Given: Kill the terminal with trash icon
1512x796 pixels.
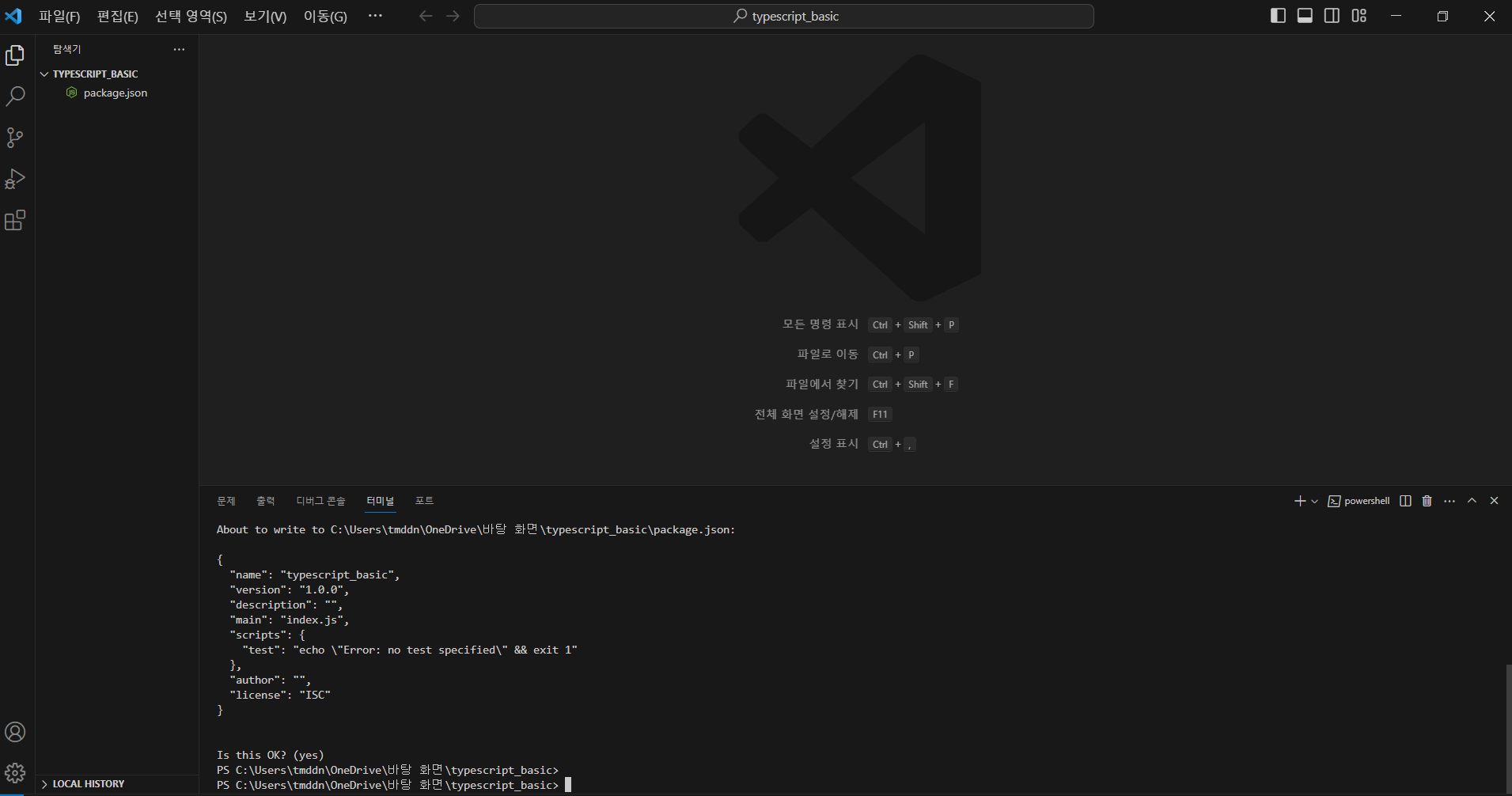Looking at the screenshot, I should coord(1427,501).
